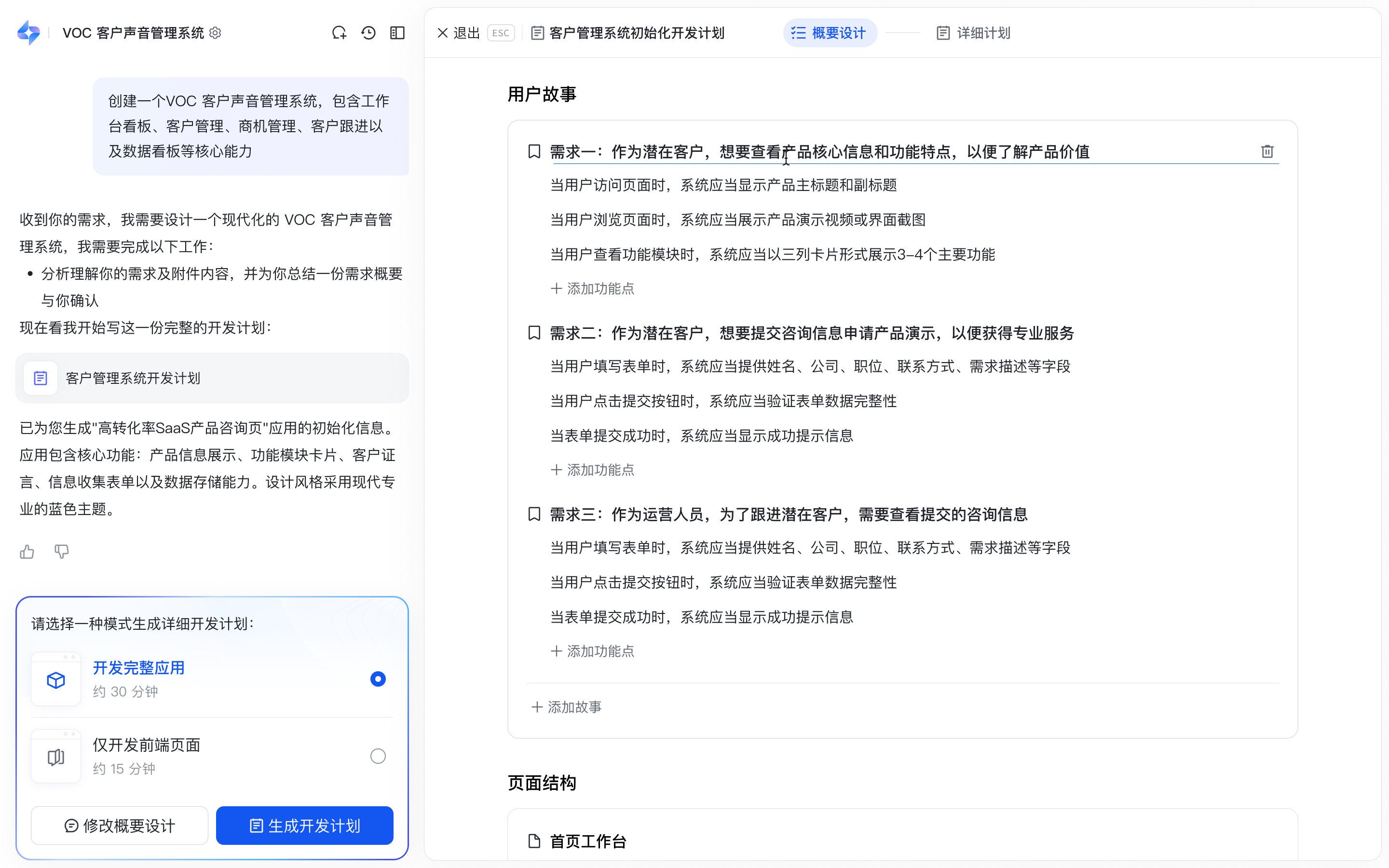1389x868 pixels.
Task: Switch to the 详细计划 tab
Action: coord(973,33)
